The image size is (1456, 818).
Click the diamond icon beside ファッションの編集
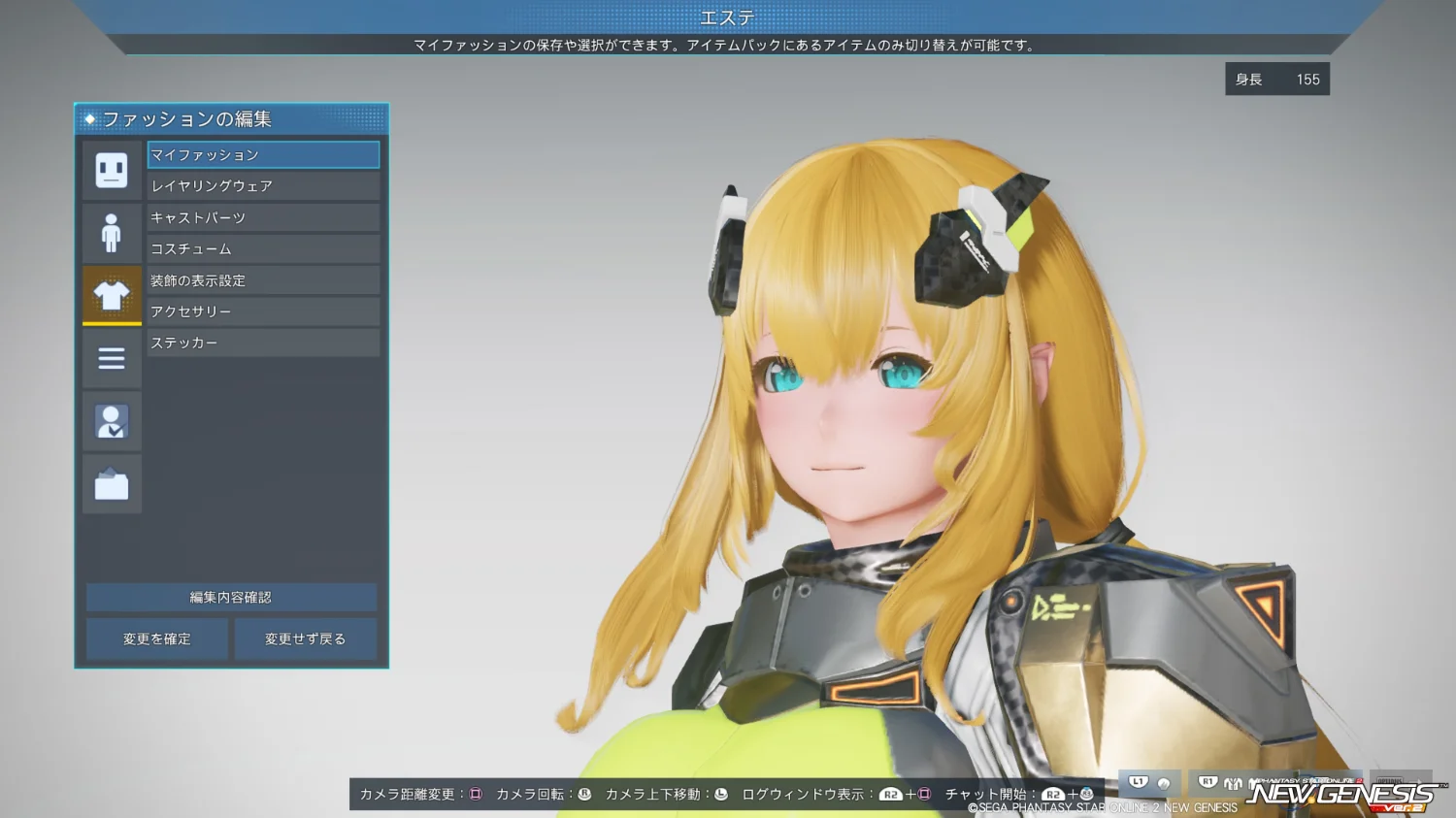[x=89, y=118]
